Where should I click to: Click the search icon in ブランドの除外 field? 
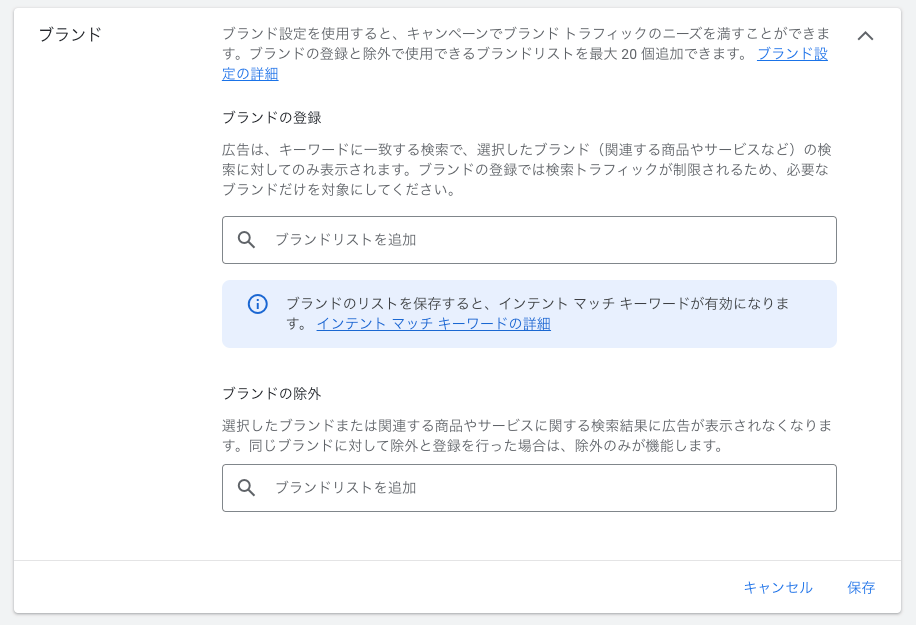[x=246, y=488]
